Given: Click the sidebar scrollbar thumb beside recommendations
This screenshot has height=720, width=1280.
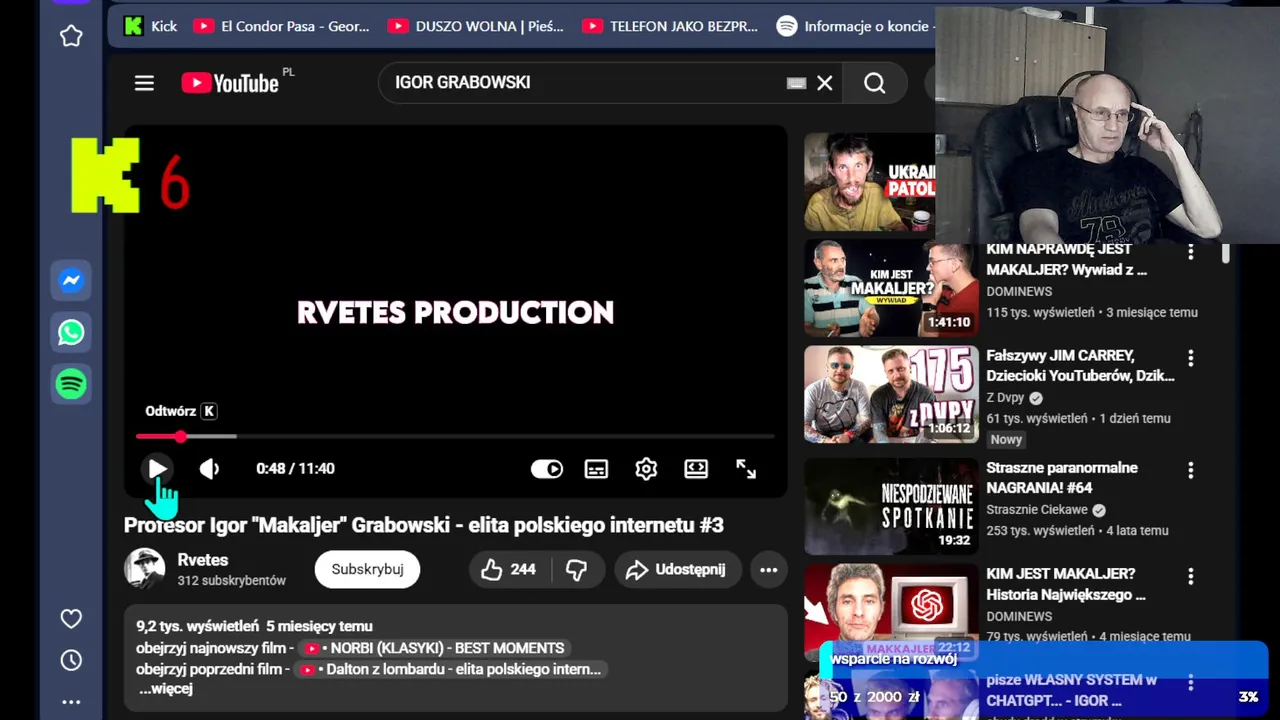Looking at the screenshot, I should tap(1226, 252).
